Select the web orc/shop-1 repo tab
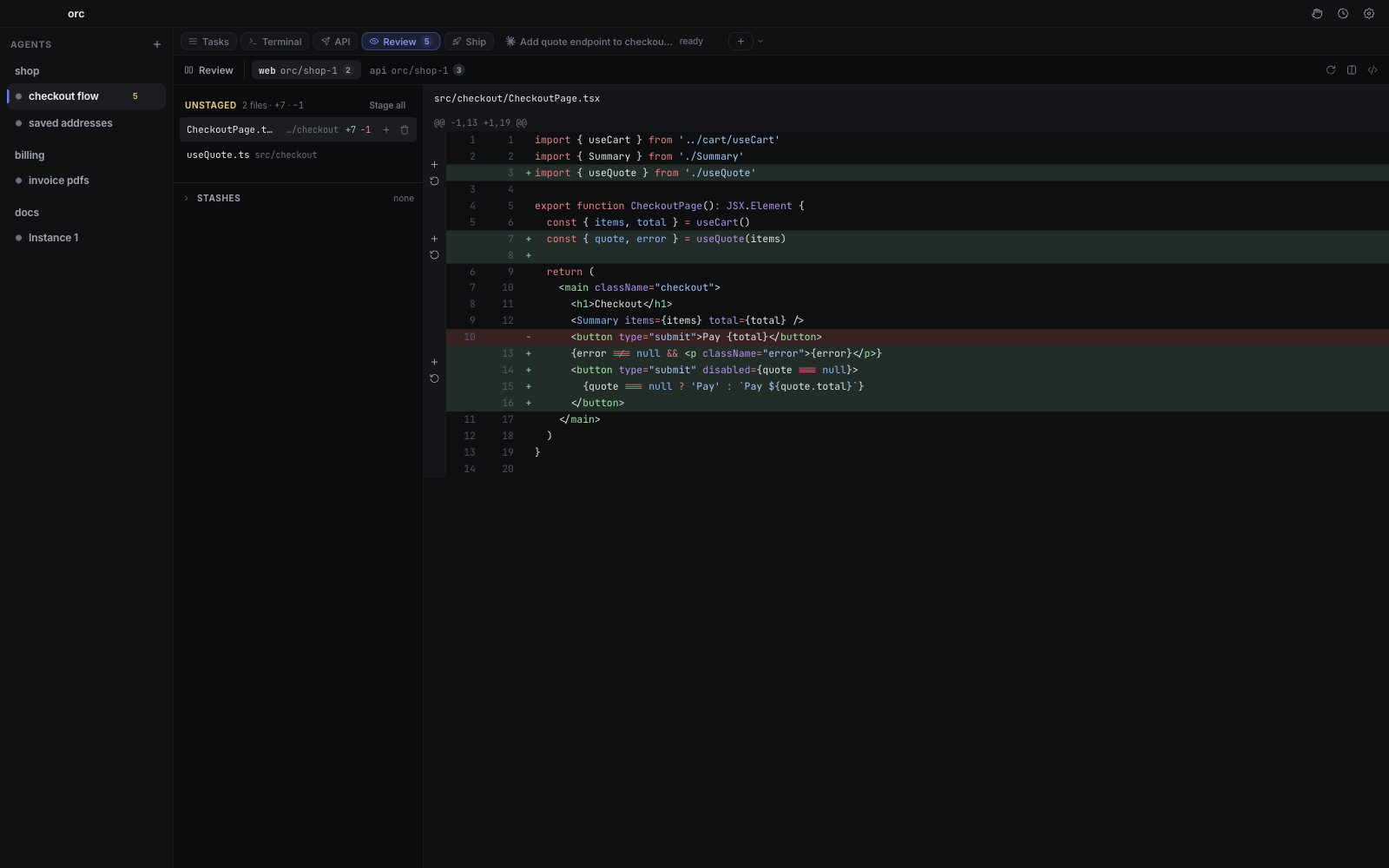 pyautogui.click(x=306, y=70)
